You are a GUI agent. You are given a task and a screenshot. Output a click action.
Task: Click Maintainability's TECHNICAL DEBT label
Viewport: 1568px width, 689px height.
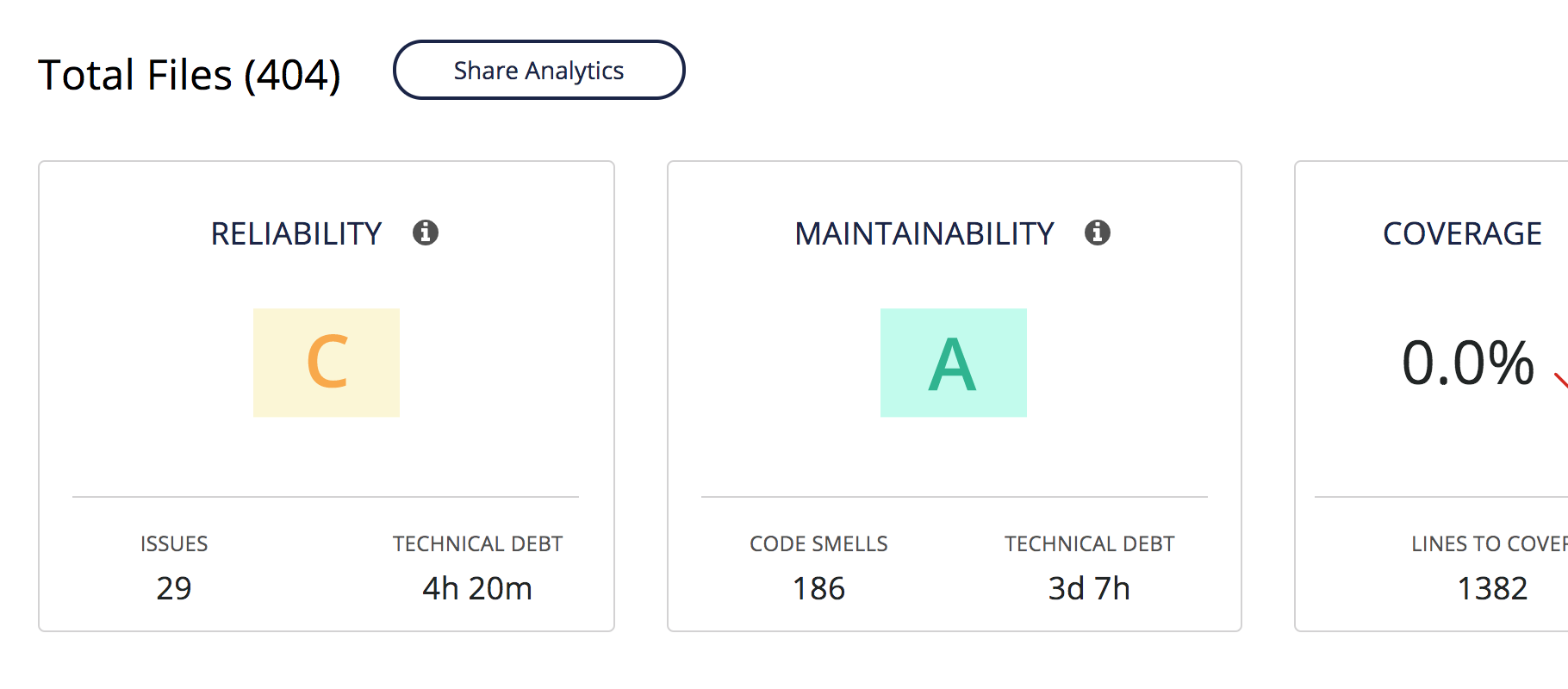click(x=1089, y=544)
